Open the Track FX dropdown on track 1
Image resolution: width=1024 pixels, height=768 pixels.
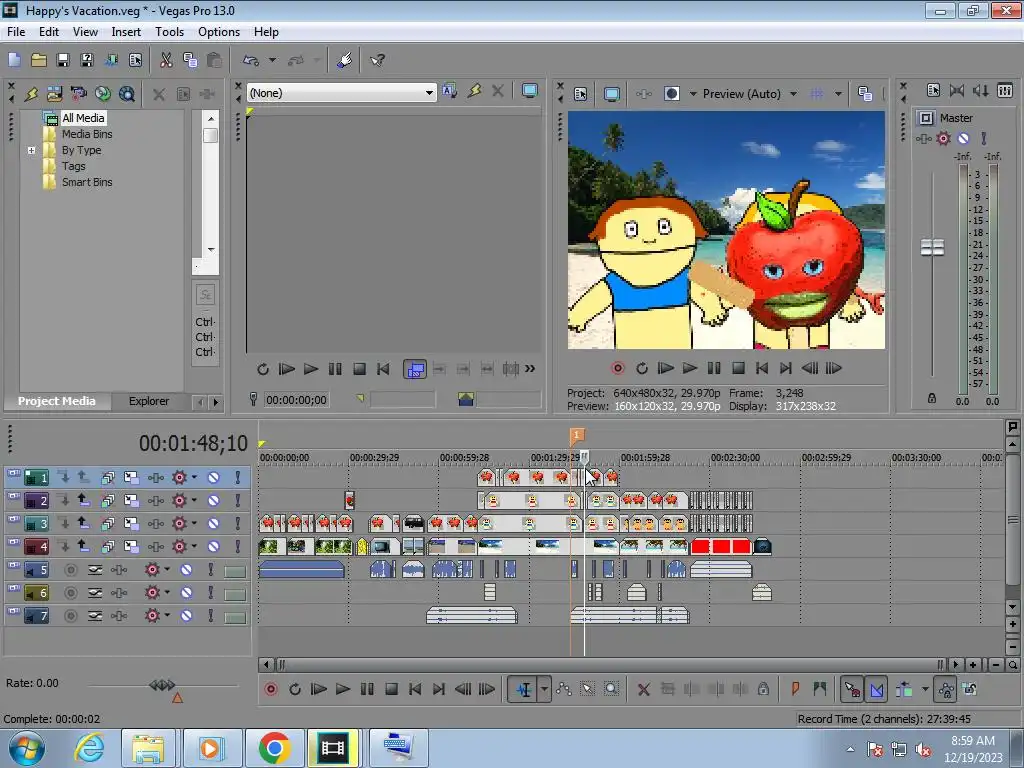click(194, 477)
